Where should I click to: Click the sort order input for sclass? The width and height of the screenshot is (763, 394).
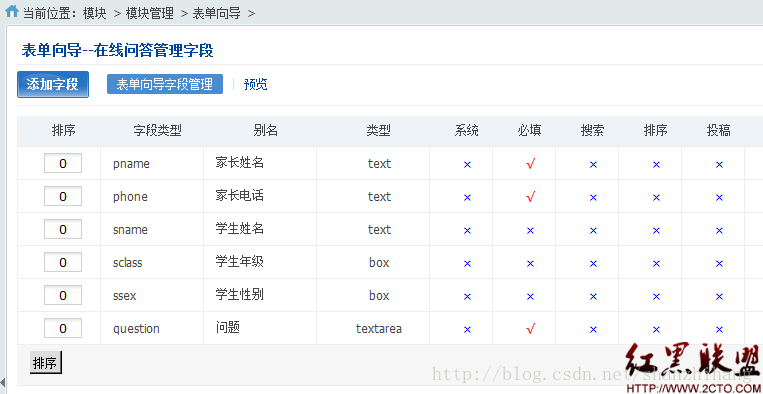coord(63,263)
